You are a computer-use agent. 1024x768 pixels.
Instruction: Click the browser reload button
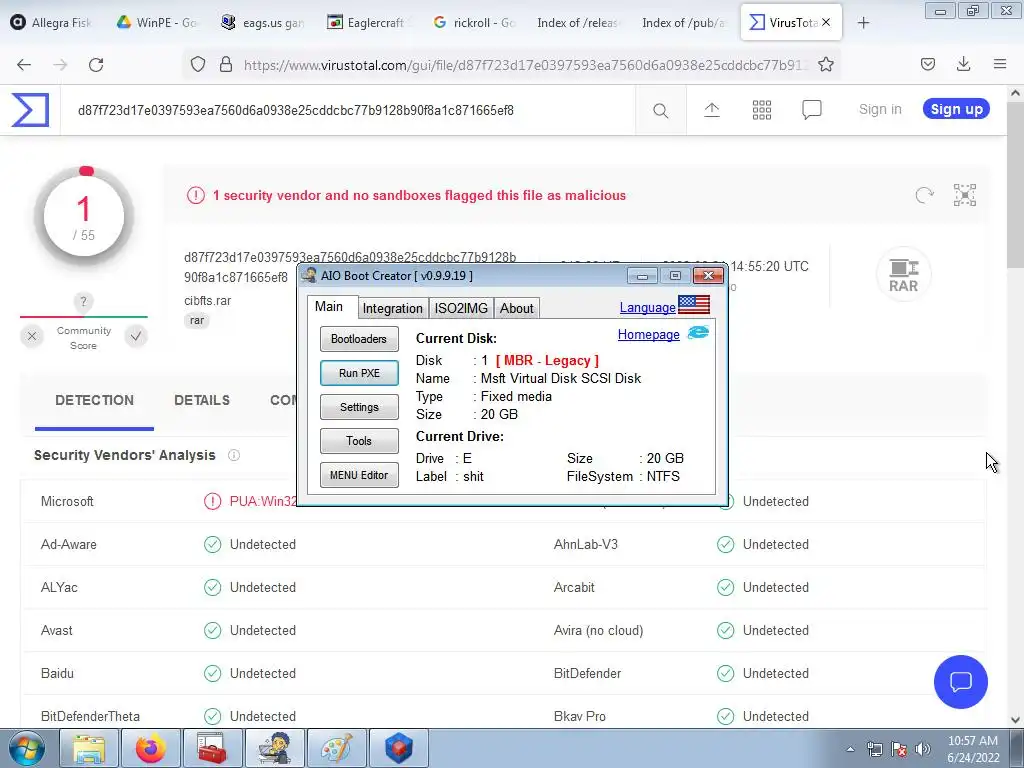click(96, 64)
